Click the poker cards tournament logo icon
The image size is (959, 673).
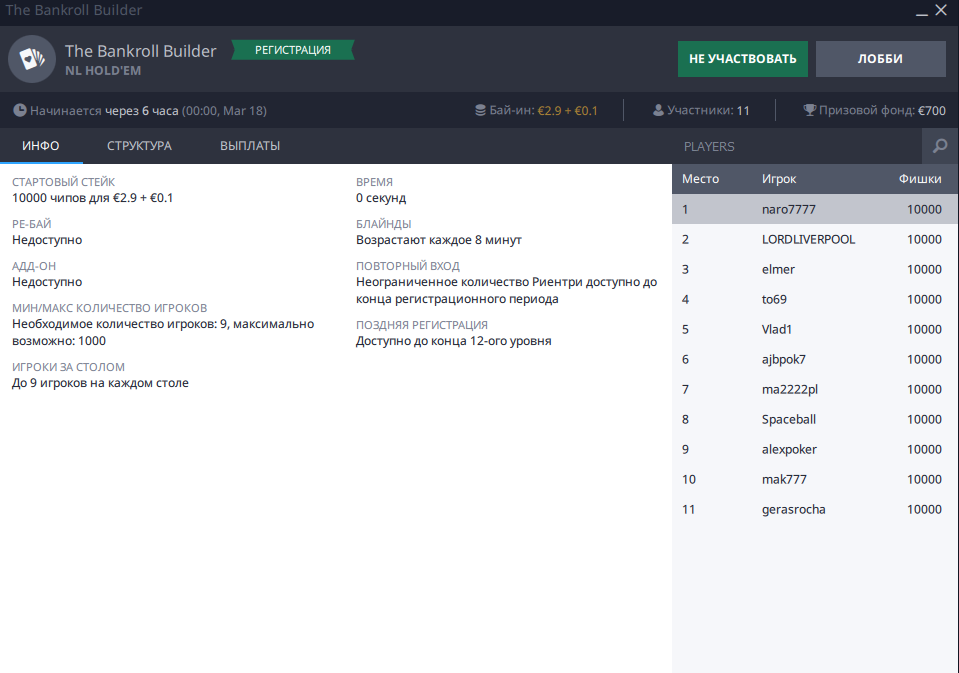pyautogui.click(x=32, y=59)
